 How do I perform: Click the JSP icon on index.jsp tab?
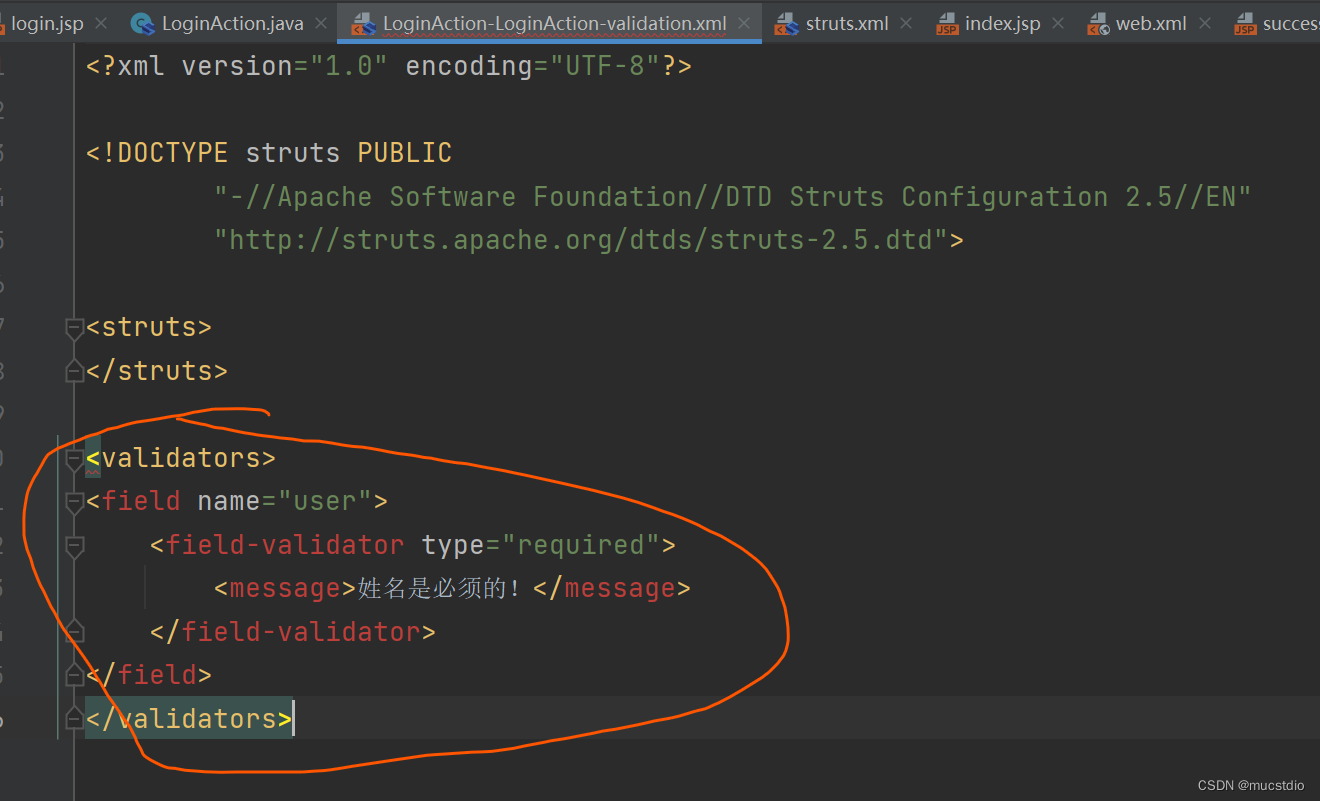coord(947,22)
